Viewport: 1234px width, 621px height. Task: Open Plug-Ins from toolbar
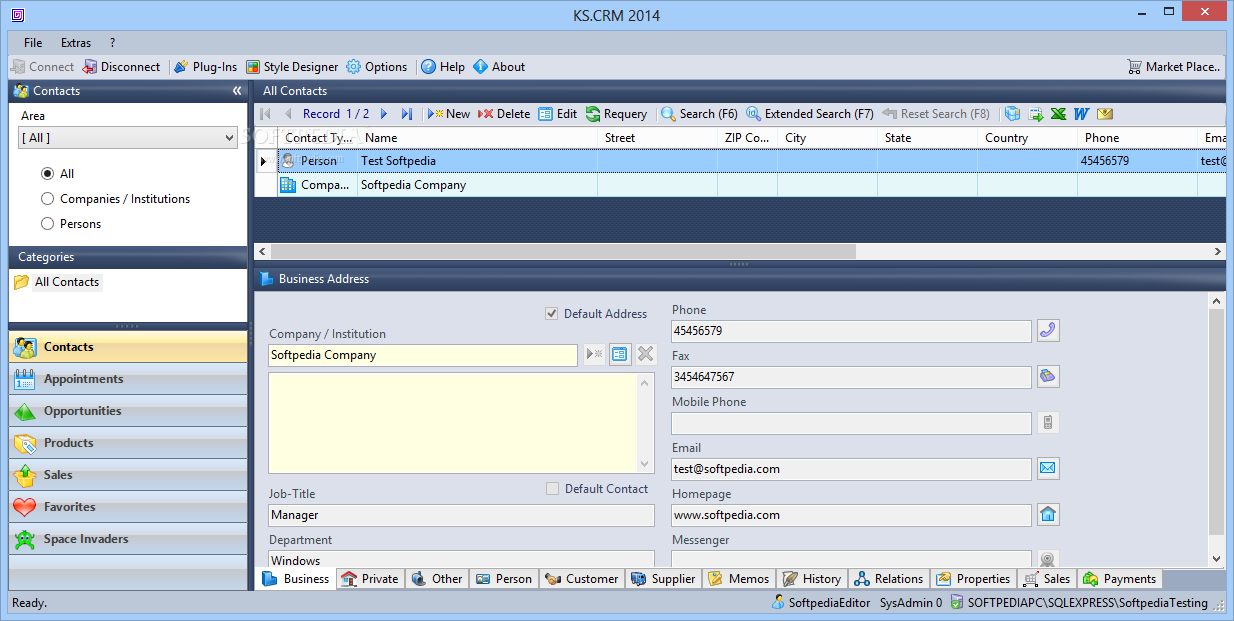(x=206, y=67)
